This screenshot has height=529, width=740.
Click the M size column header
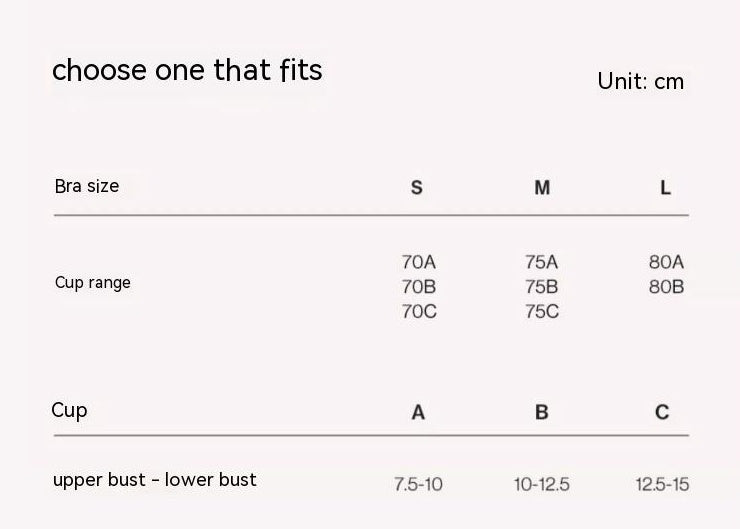click(542, 188)
